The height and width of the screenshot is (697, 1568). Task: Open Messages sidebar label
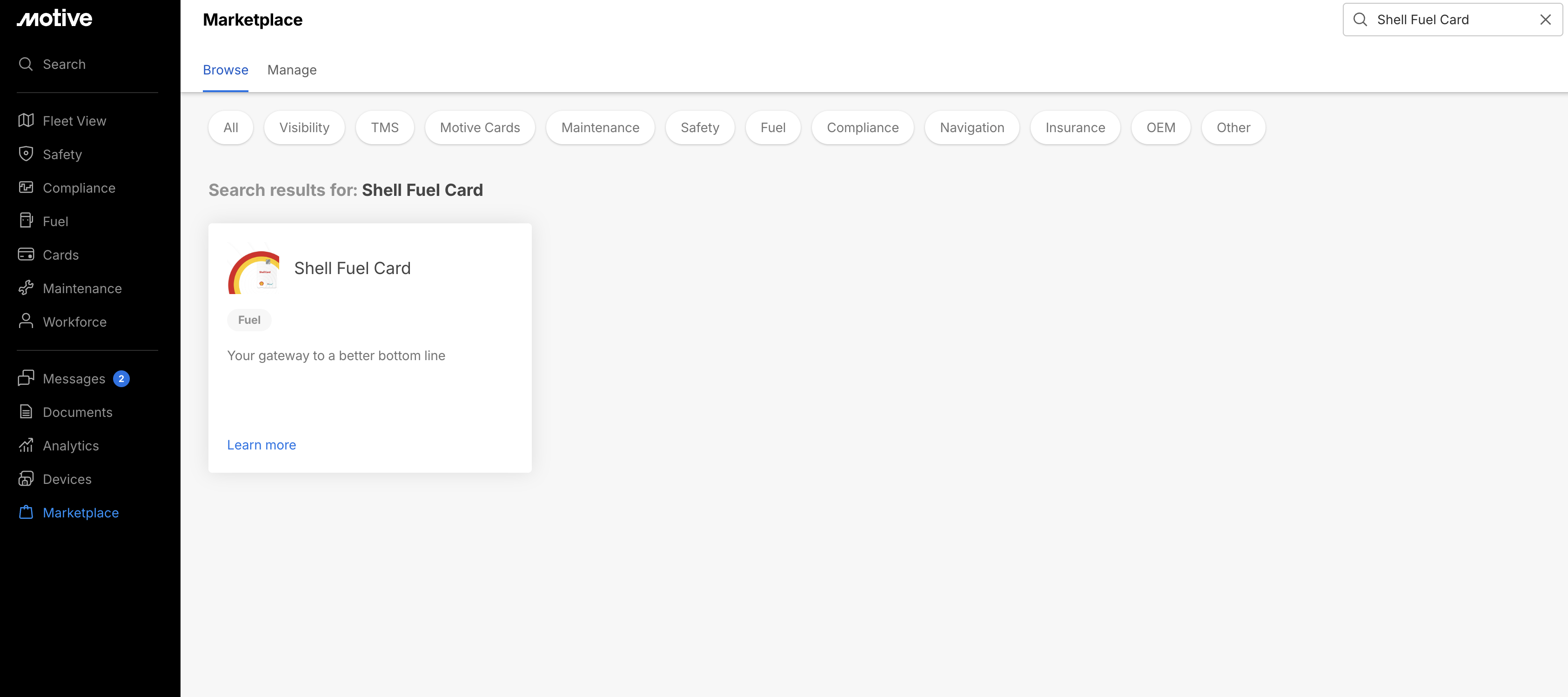click(x=74, y=379)
